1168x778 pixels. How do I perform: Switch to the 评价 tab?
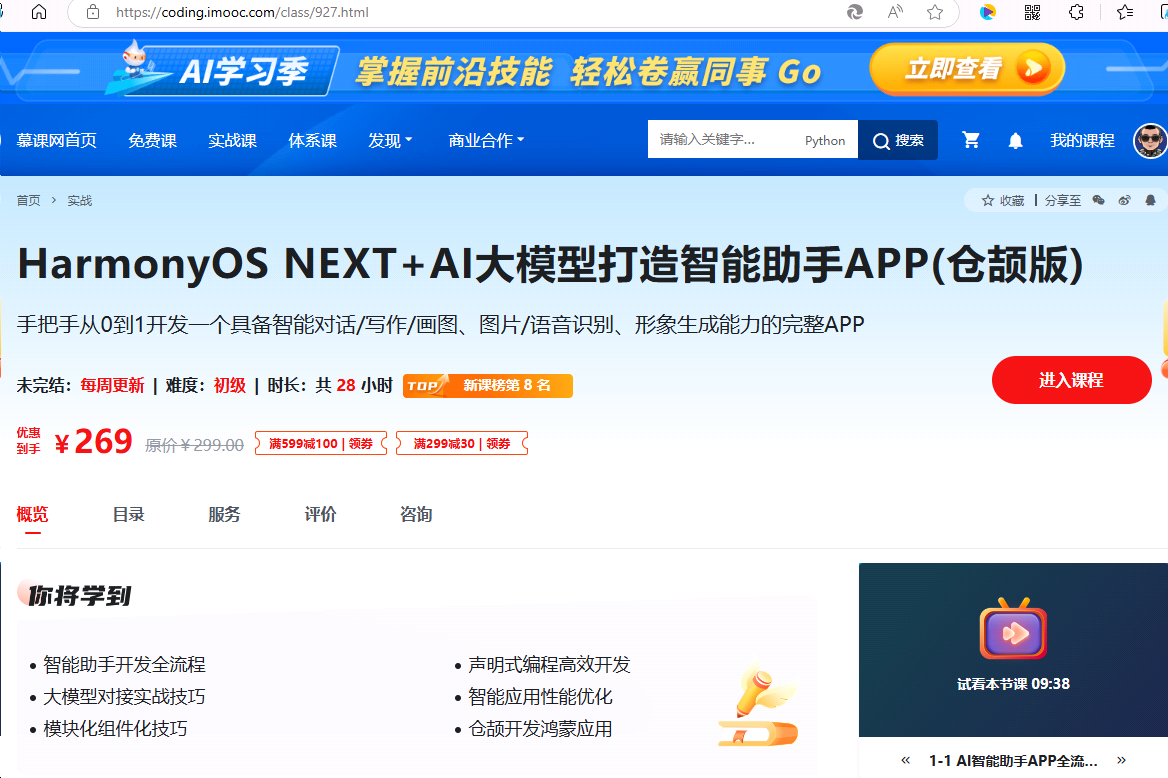click(x=320, y=514)
